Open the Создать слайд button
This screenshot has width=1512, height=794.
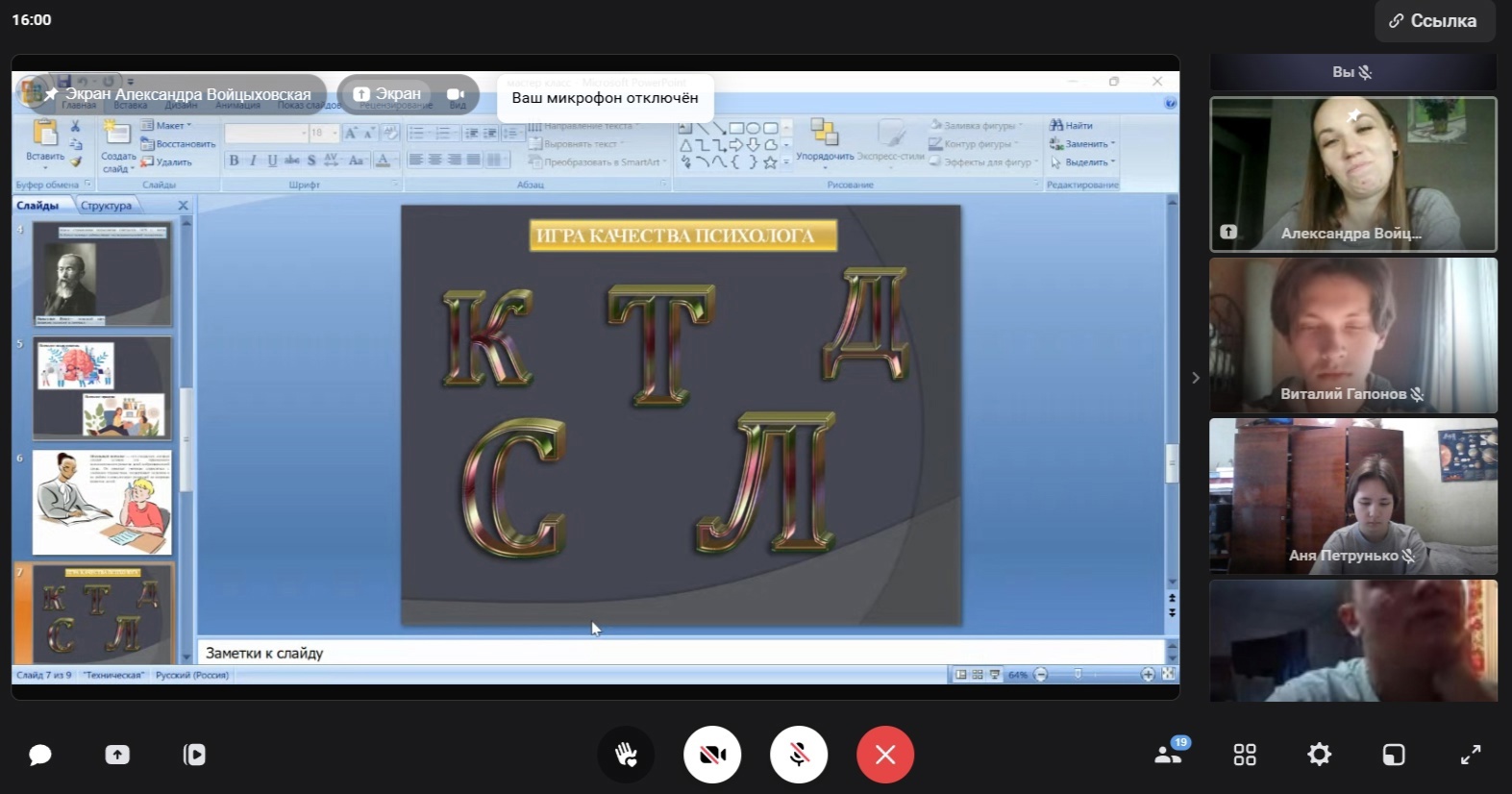(x=117, y=144)
